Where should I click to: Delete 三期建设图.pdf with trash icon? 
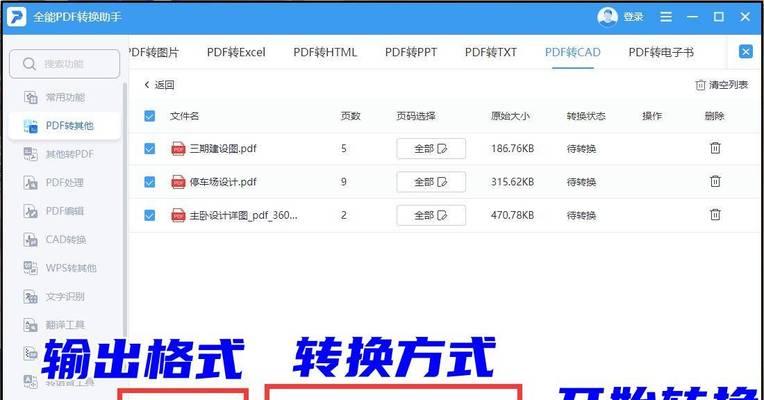[715, 148]
